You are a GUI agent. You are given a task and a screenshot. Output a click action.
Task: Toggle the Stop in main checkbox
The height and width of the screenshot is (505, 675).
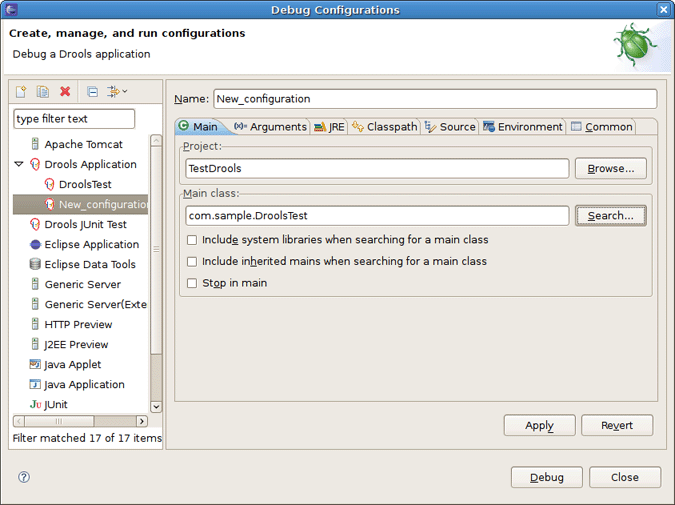coord(192,283)
